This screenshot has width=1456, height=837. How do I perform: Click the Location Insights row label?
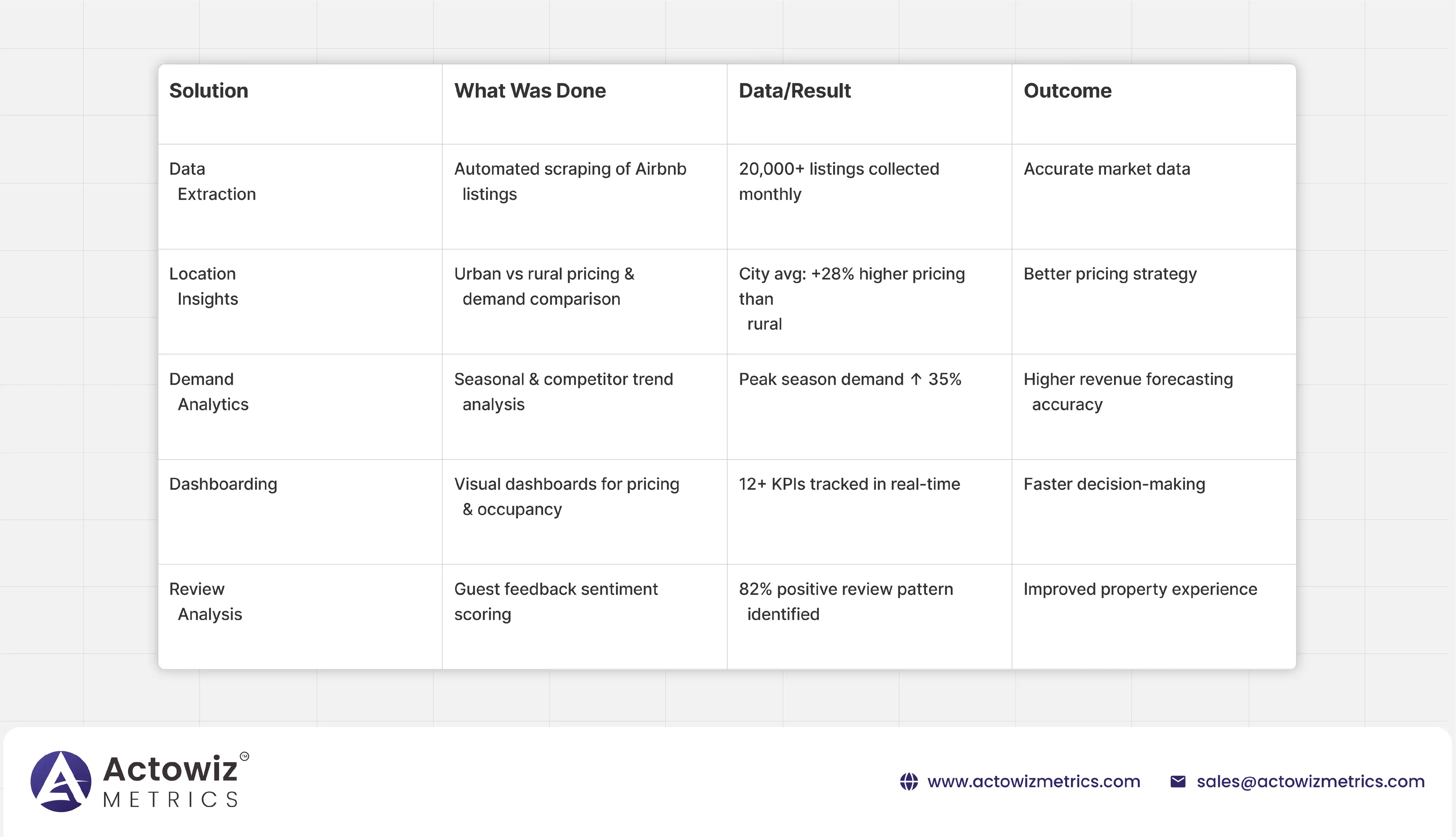coord(203,286)
